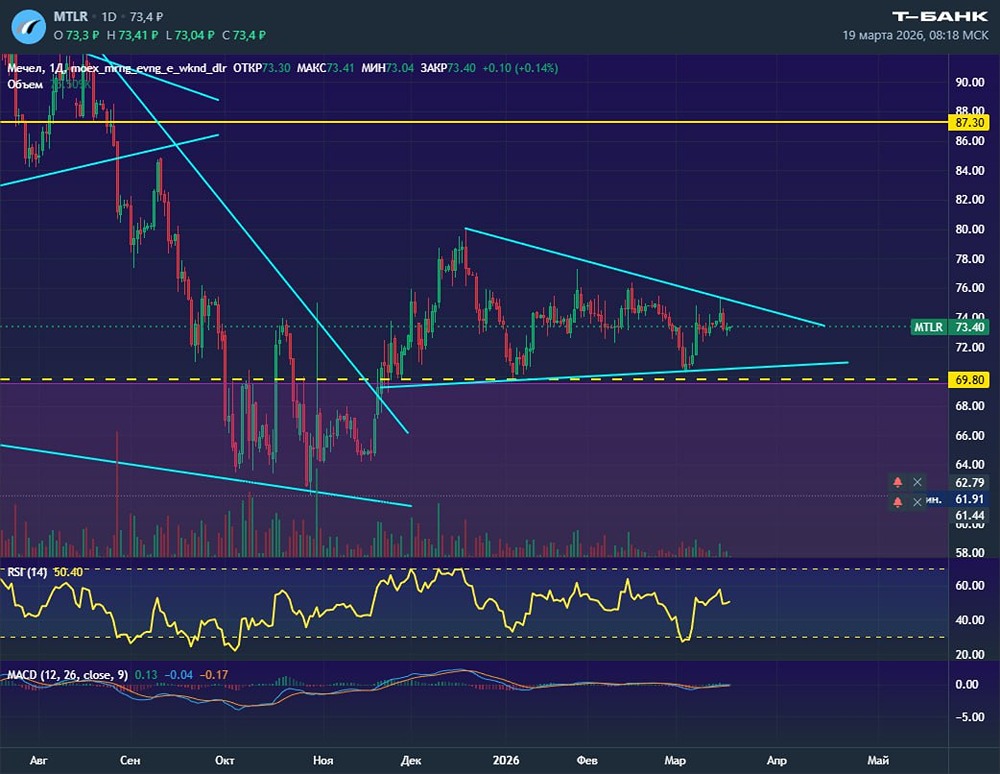Click the 66.00 price axis label

(969, 435)
